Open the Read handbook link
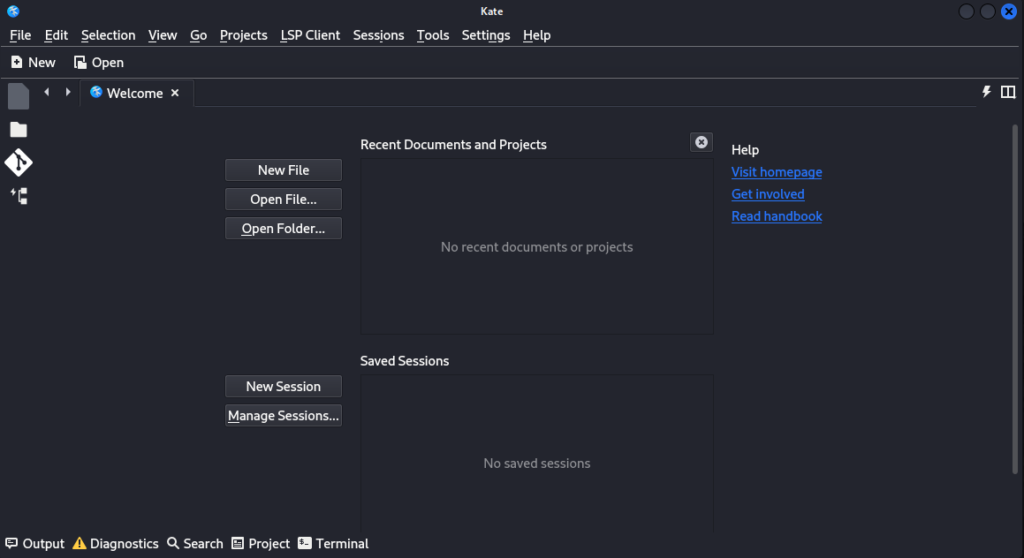1024x558 pixels. (x=776, y=216)
